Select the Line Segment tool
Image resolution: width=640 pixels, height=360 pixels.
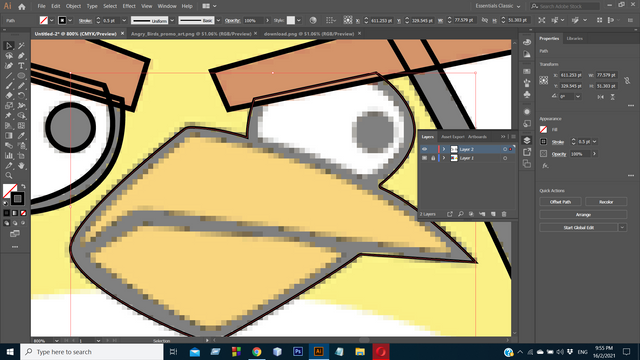click(9, 76)
